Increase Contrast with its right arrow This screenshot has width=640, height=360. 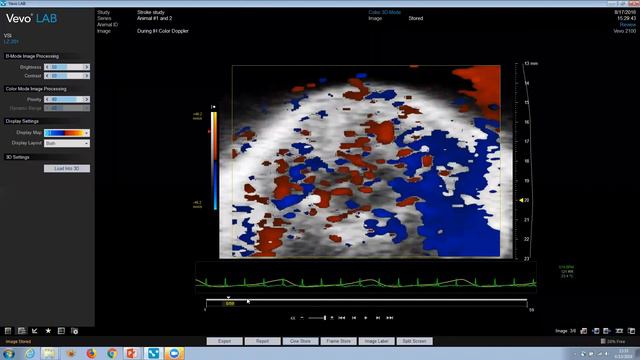coord(87,76)
